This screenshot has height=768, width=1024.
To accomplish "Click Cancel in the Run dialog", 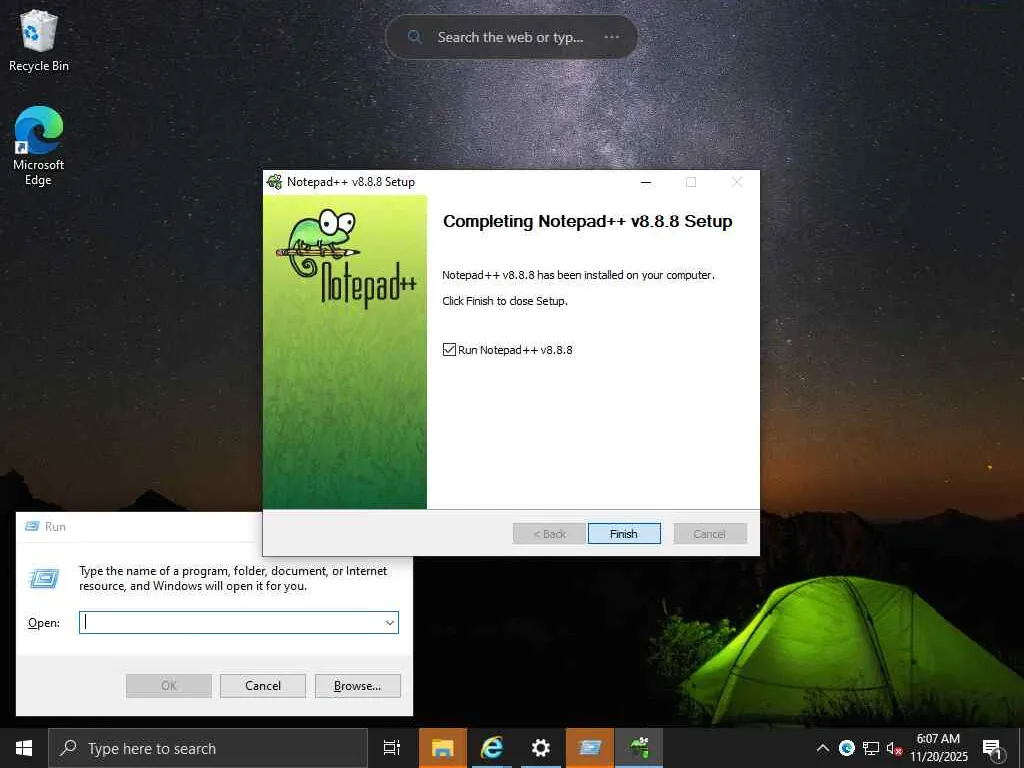I will pos(263,686).
